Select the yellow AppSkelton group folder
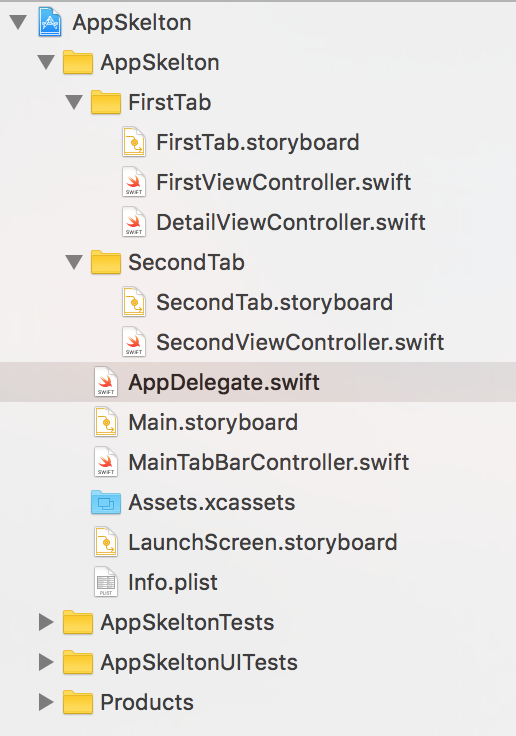This screenshot has width=516, height=736. [x=77, y=62]
